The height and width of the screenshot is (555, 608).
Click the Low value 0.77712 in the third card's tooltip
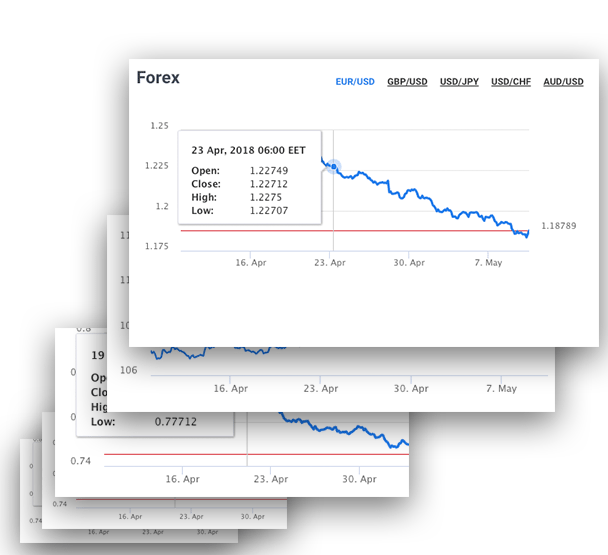pyautogui.click(x=175, y=422)
